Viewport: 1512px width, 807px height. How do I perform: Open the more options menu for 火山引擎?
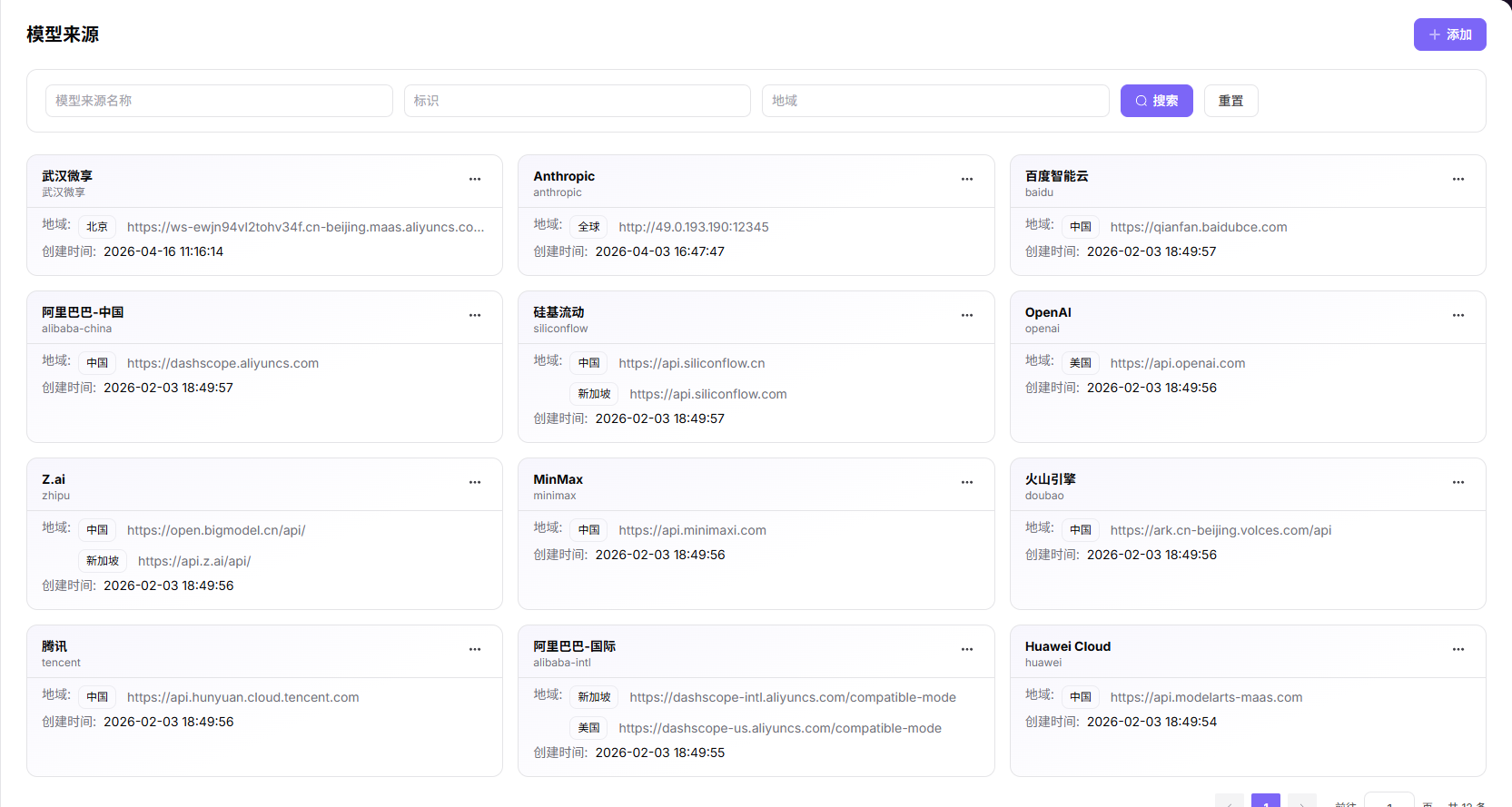point(1458,482)
